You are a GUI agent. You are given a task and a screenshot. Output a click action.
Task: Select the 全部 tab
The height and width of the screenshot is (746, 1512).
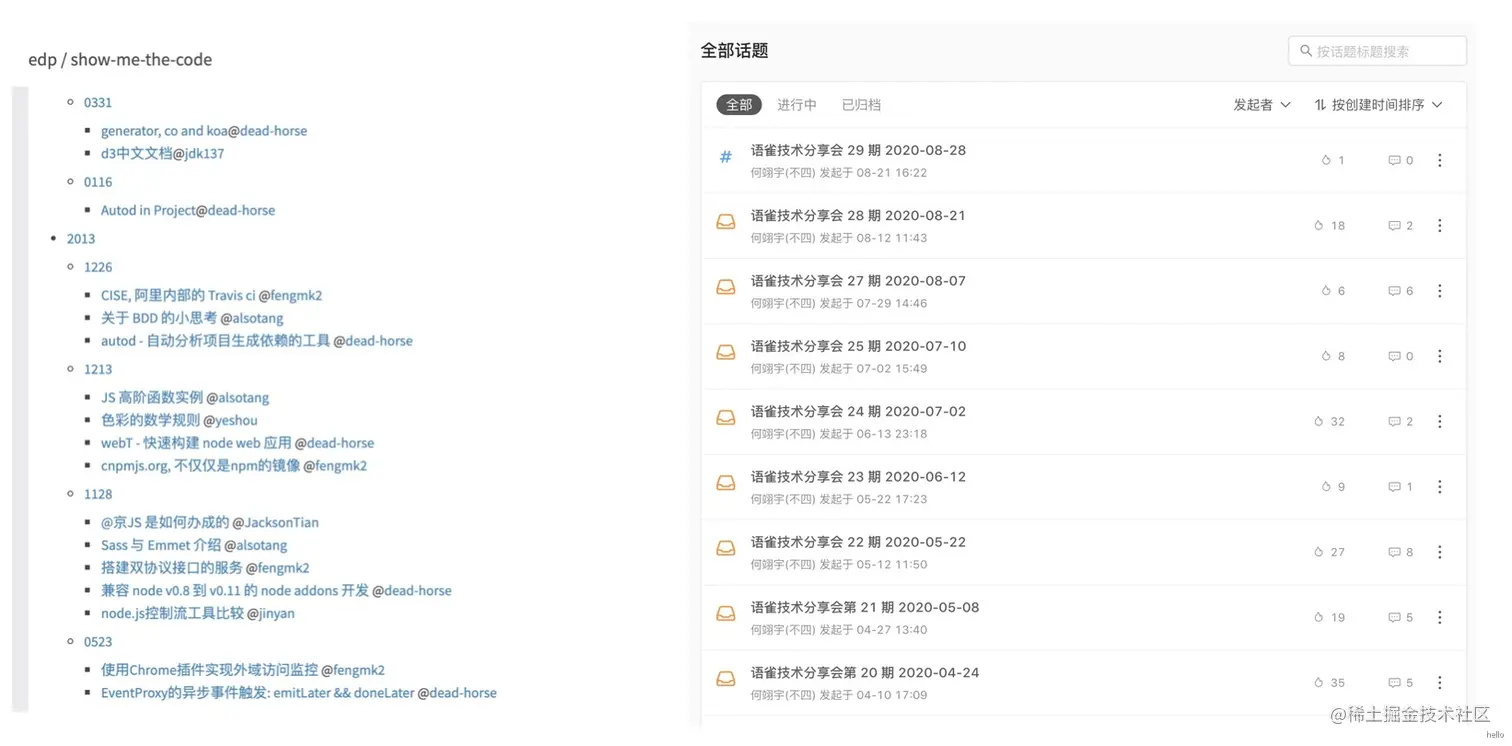(x=739, y=105)
